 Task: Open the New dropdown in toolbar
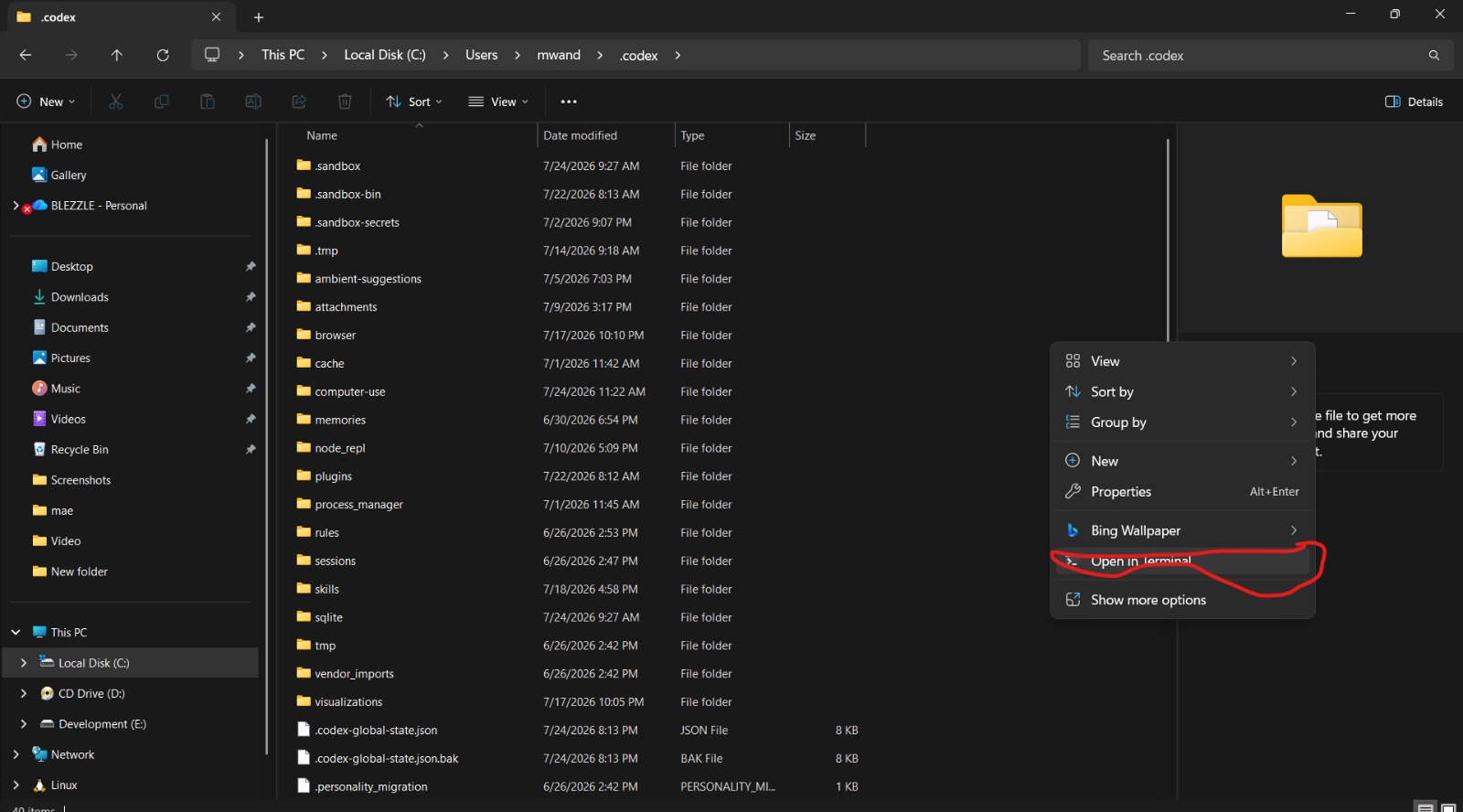click(46, 101)
